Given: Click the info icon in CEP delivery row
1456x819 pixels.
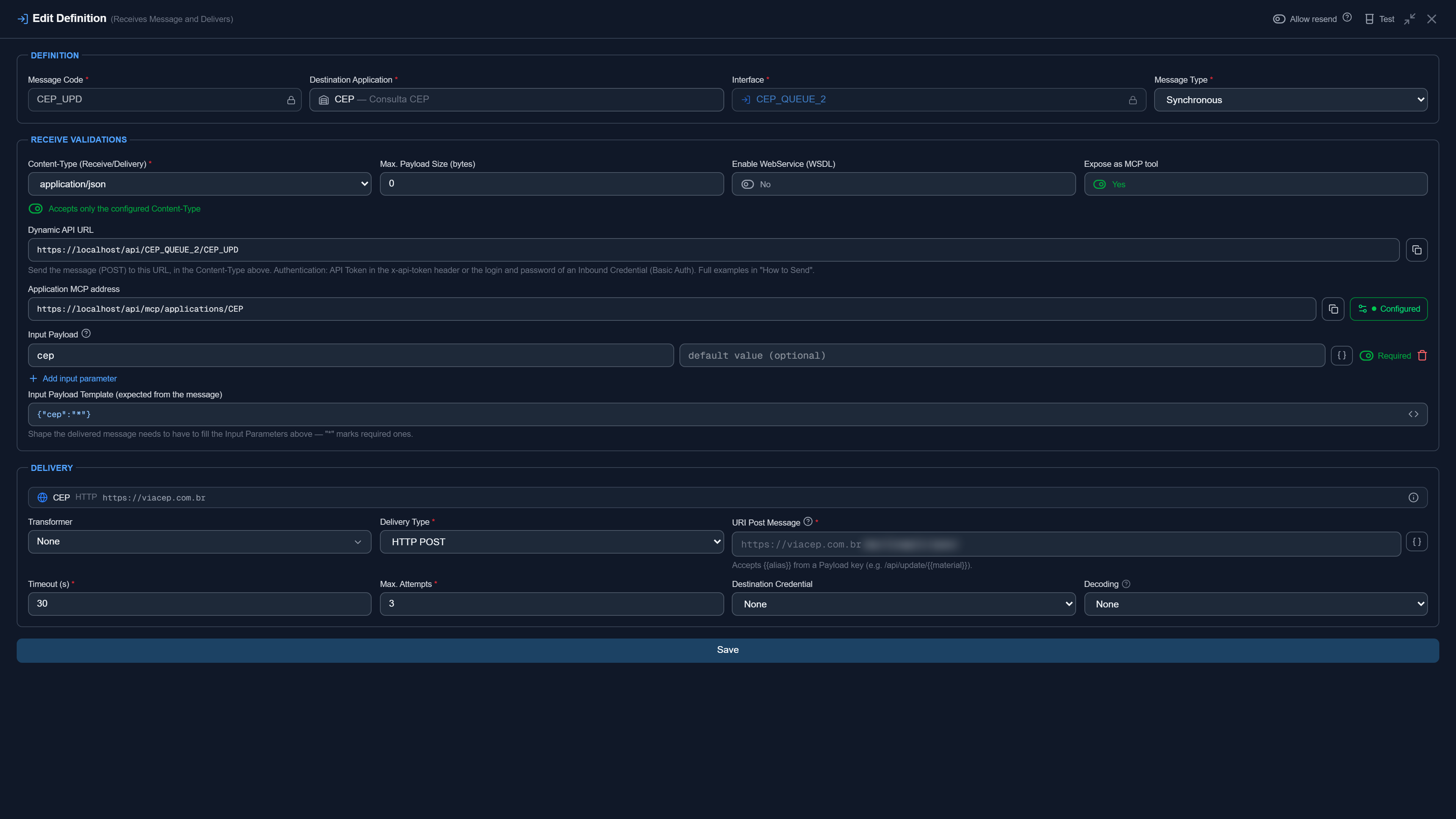Looking at the screenshot, I should [x=1413, y=497].
